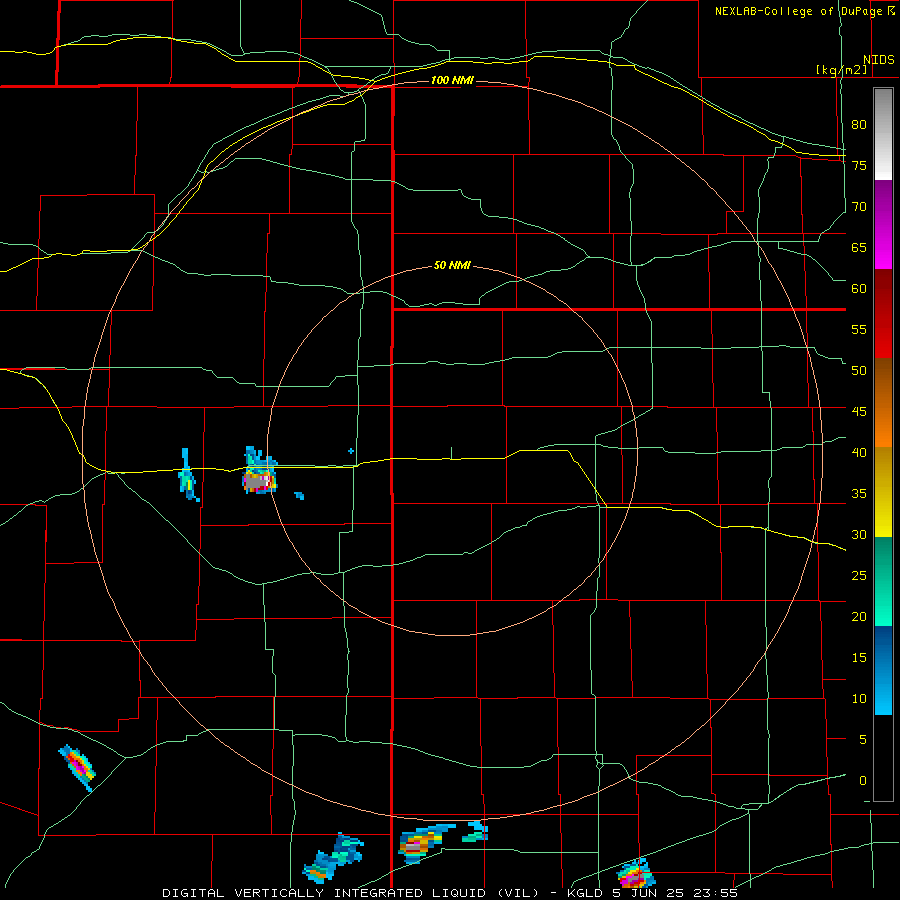Click the '50' scale value
Image resolution: width=900 pixels, height=900 pixels.
[859, 370]
